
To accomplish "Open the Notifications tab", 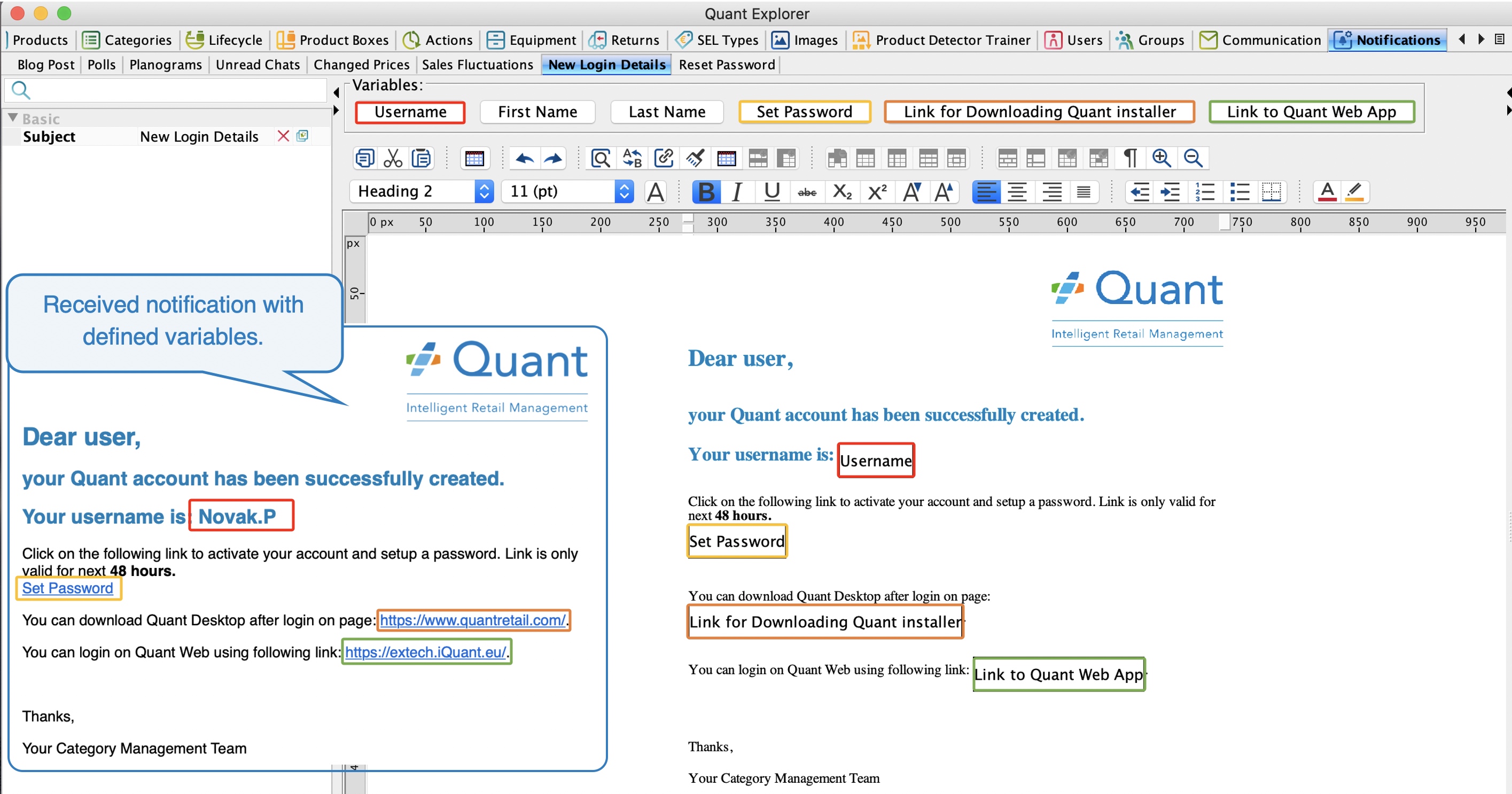I will tap(1388, 40).
